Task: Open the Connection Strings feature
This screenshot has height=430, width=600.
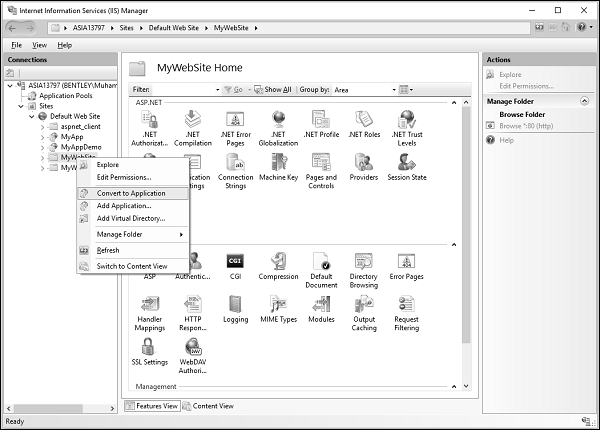Action: coord(235,171)
